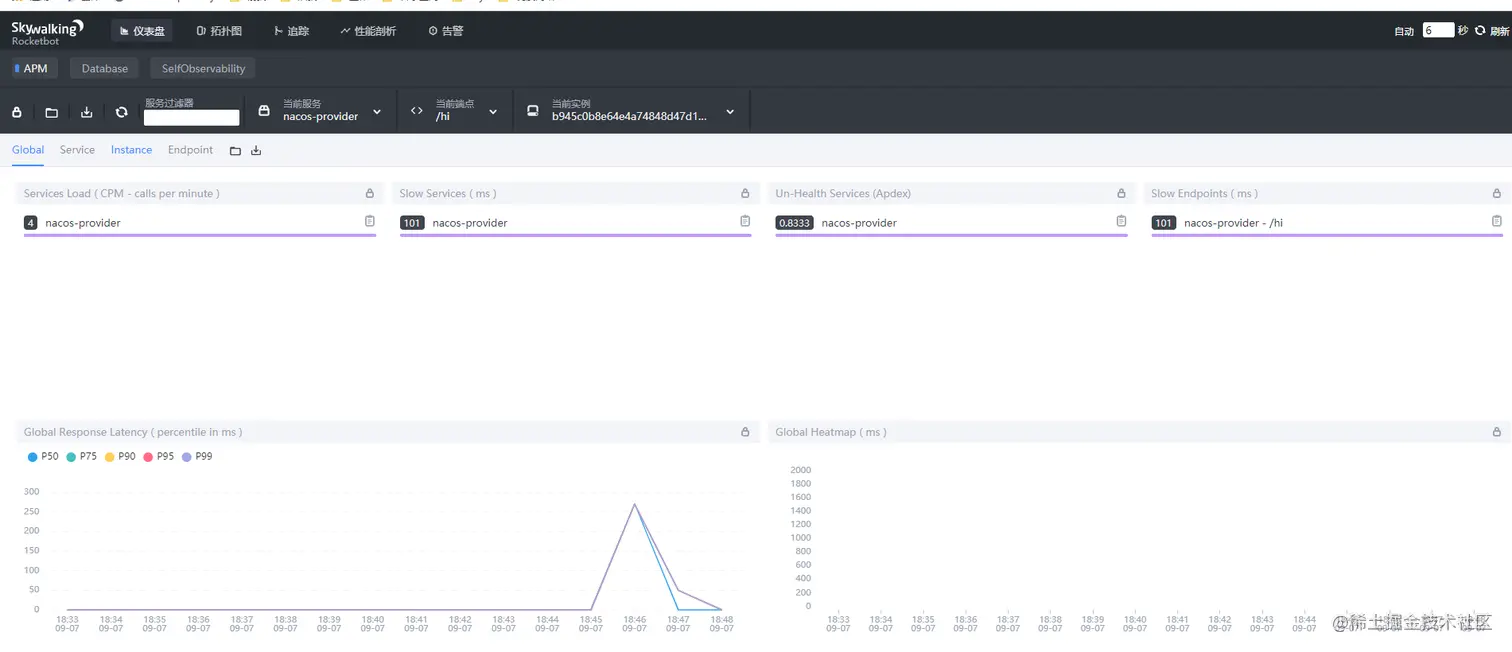Open the 当前端点 /hi dropdown
Viewport: 1512px width, 652px height.
pos(455,111)
